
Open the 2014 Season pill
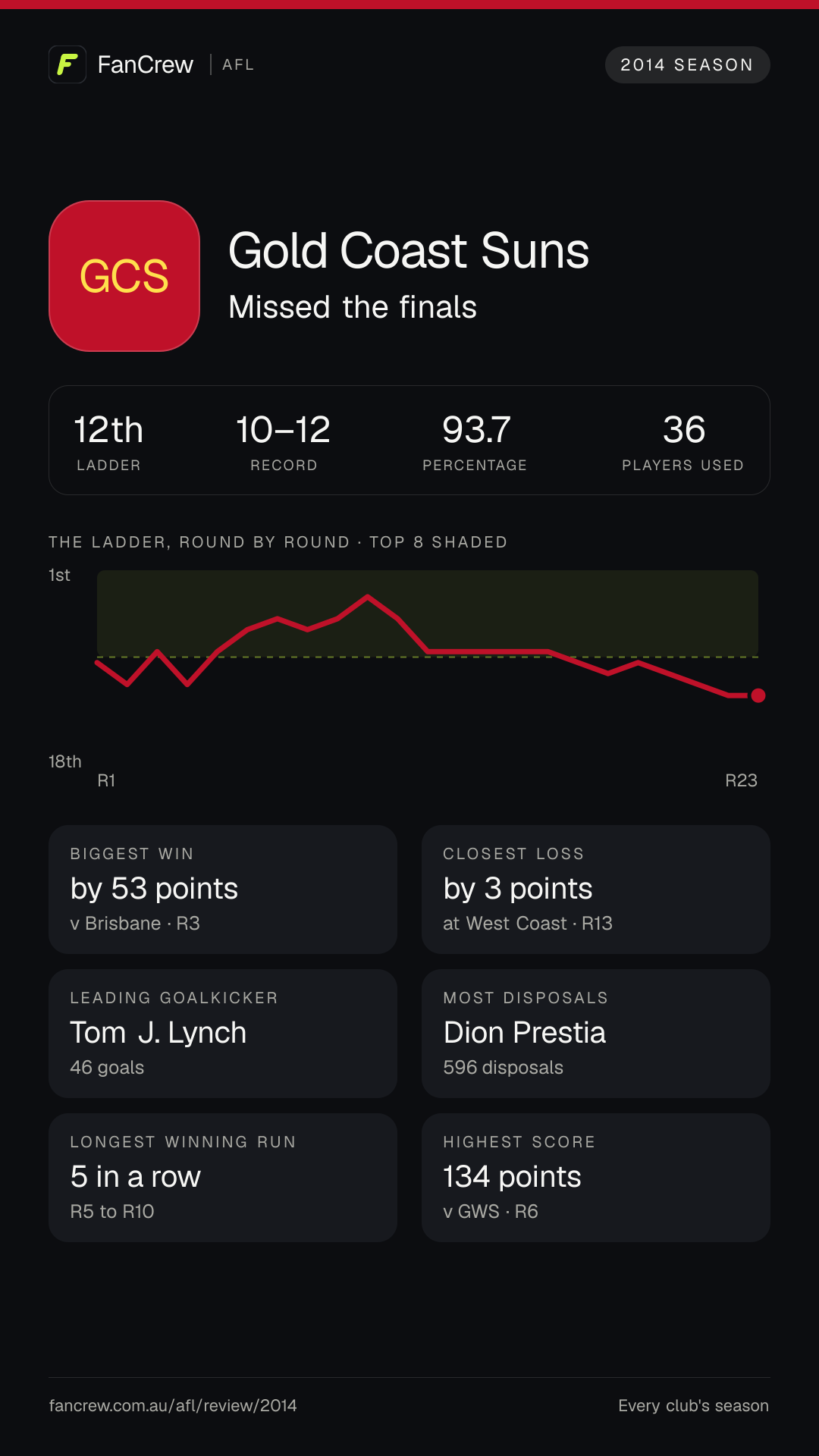(687, 64)
